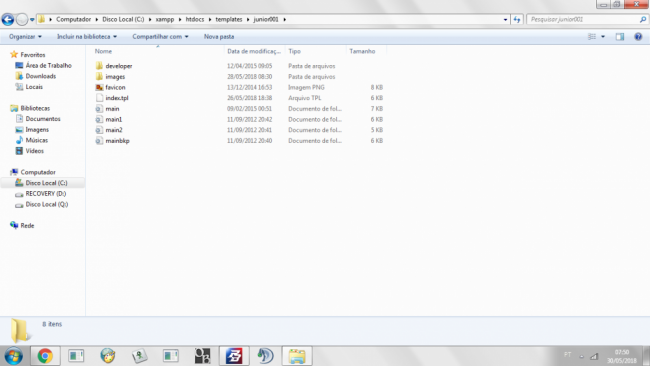
Task: Click Arquivo TPL type of index.tpl
Action: pos(305,98)
